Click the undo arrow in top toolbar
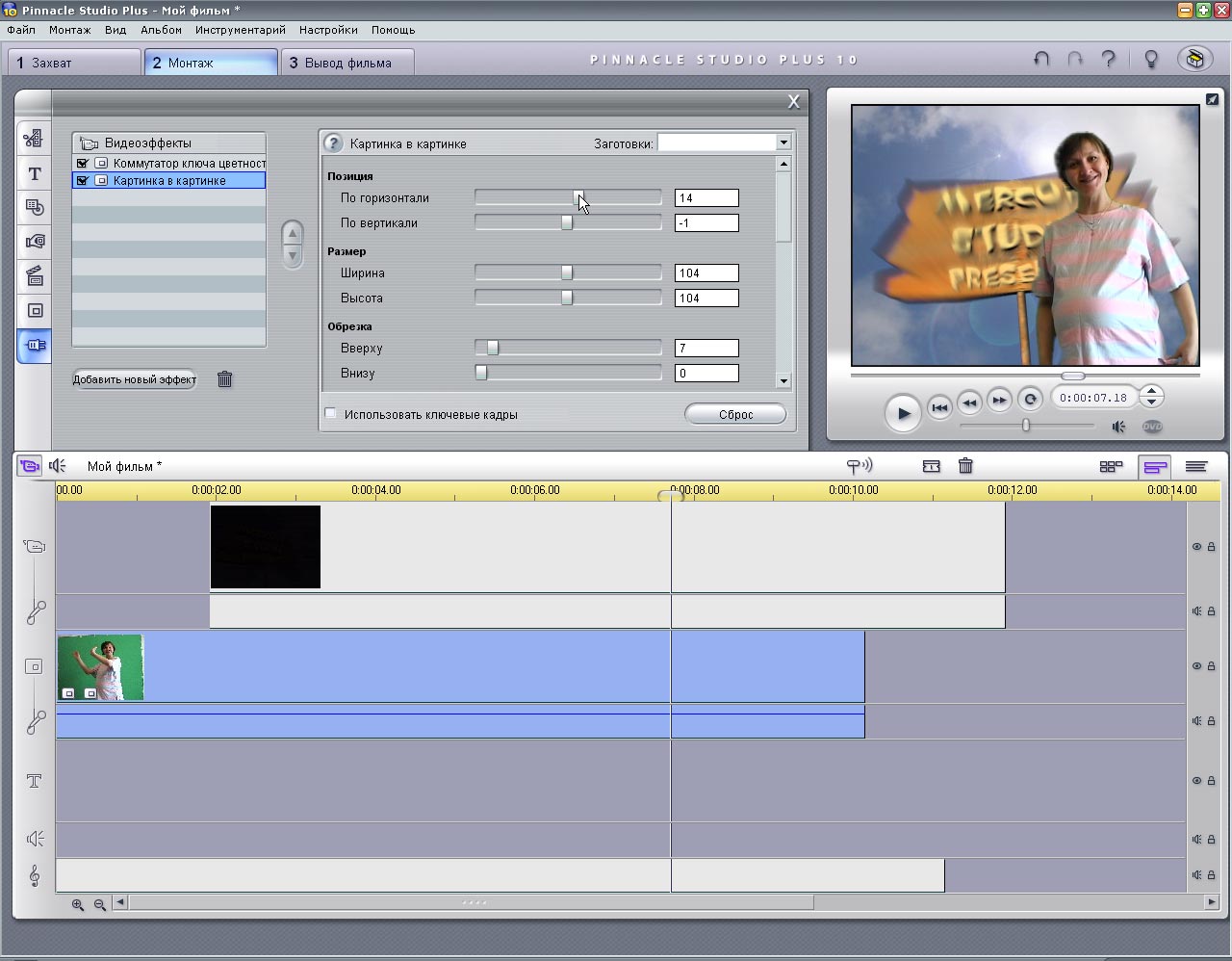 tap(1041, 60)
